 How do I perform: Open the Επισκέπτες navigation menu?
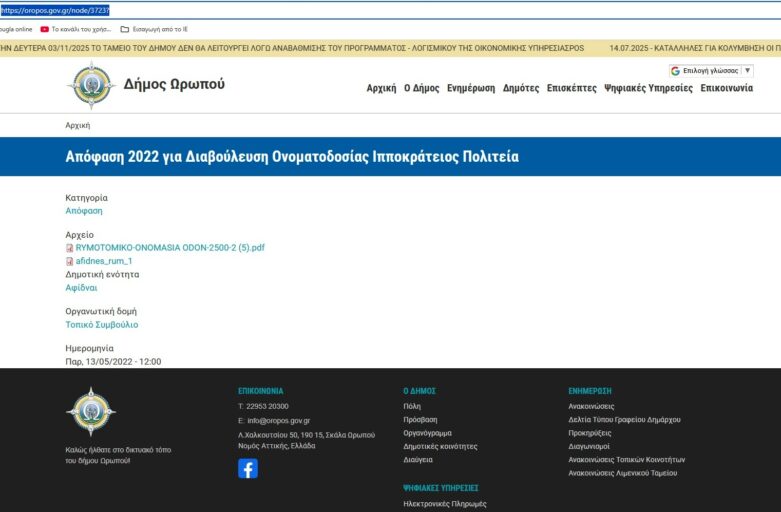(572, 88)
